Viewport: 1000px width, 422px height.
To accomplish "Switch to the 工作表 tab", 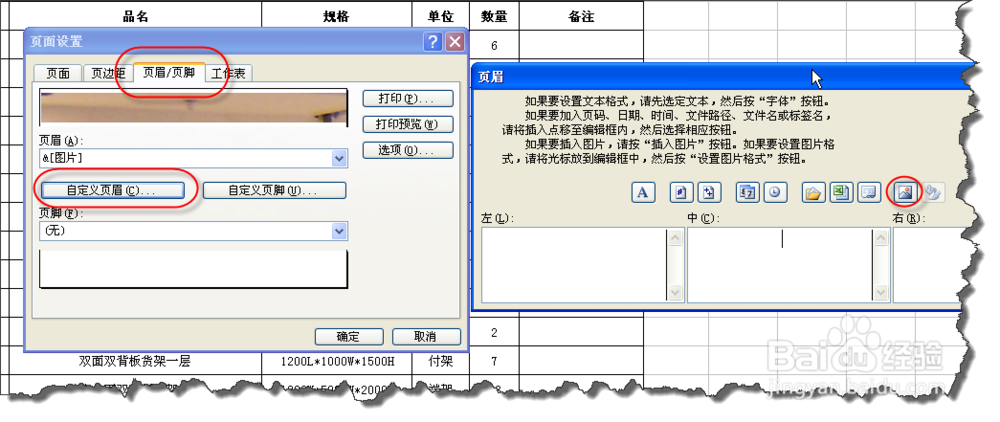I will point(228,73).
